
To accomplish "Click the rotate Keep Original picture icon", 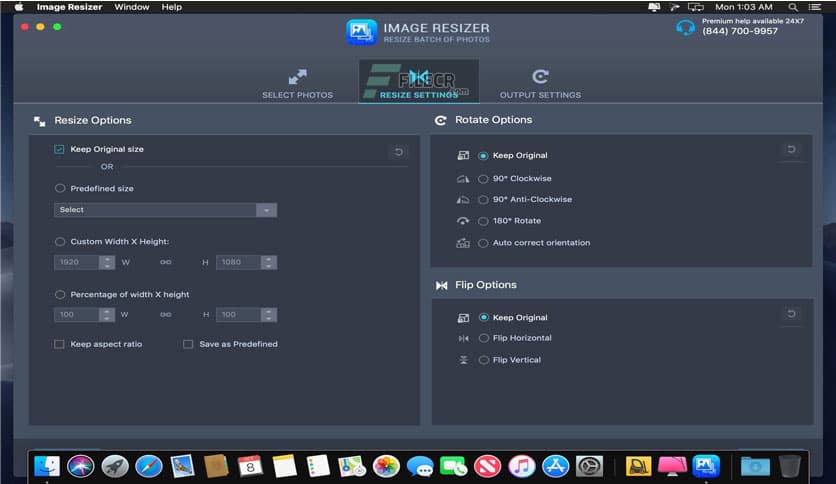I will 463,155.
